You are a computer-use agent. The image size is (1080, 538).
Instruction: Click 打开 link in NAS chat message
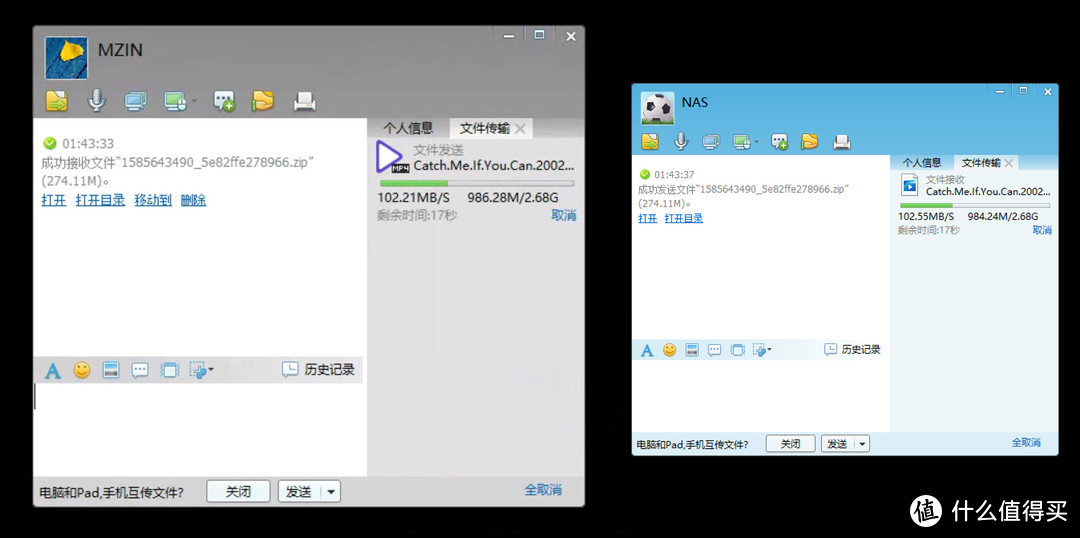647,218
